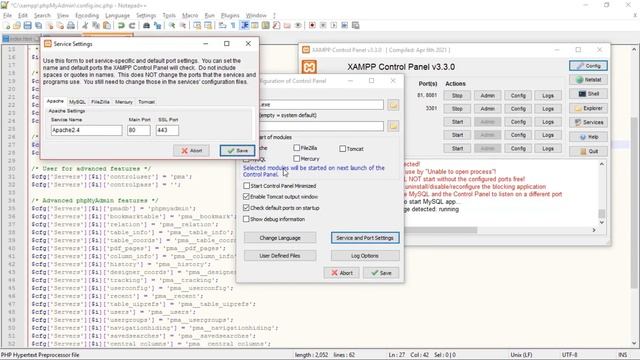Click the Print toolbar icon
Screen dimensions: 640x360
(71, 25)
